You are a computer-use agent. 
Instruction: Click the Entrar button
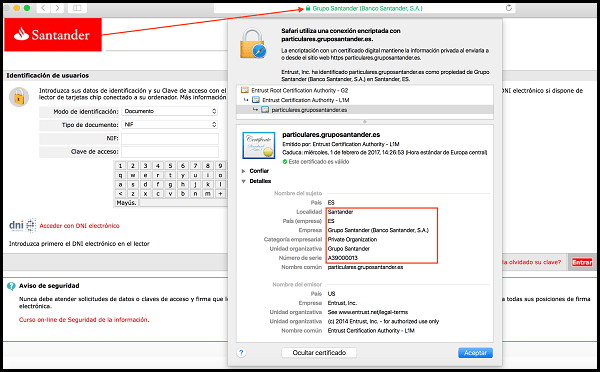582,262
